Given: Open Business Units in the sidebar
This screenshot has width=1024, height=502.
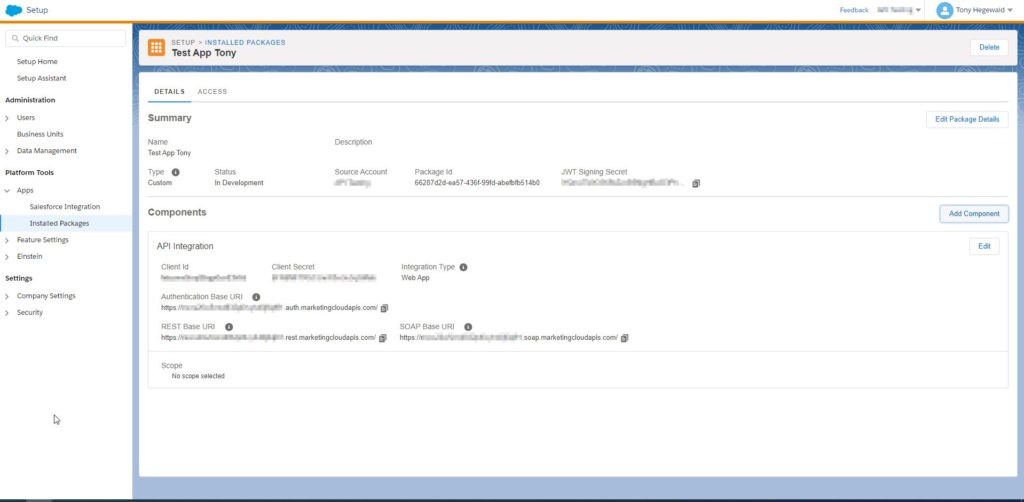Looking at the screenshot, I should pos(40,134).
